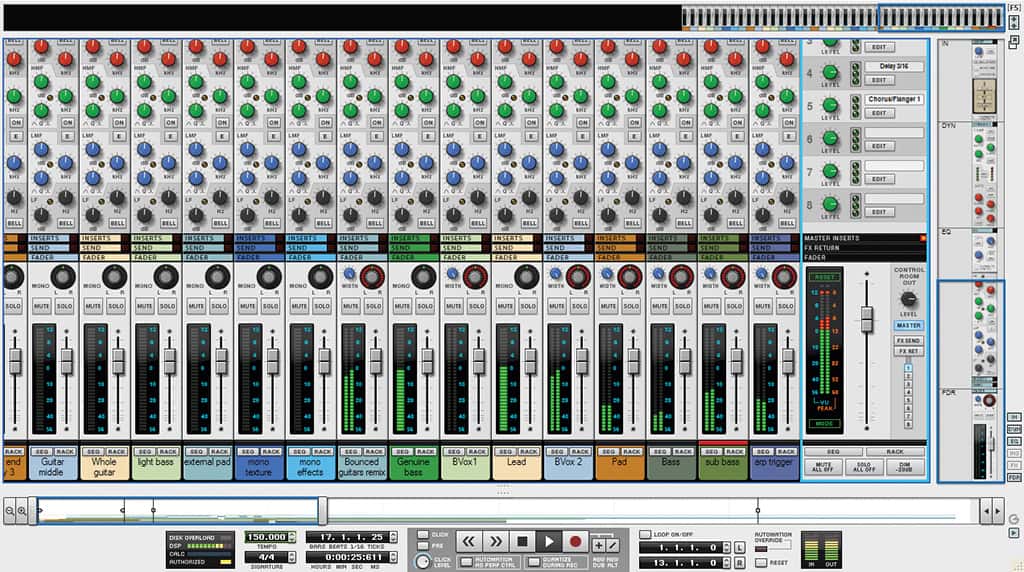
Task: Rewind the song position
Action: (x=468, y=541)
